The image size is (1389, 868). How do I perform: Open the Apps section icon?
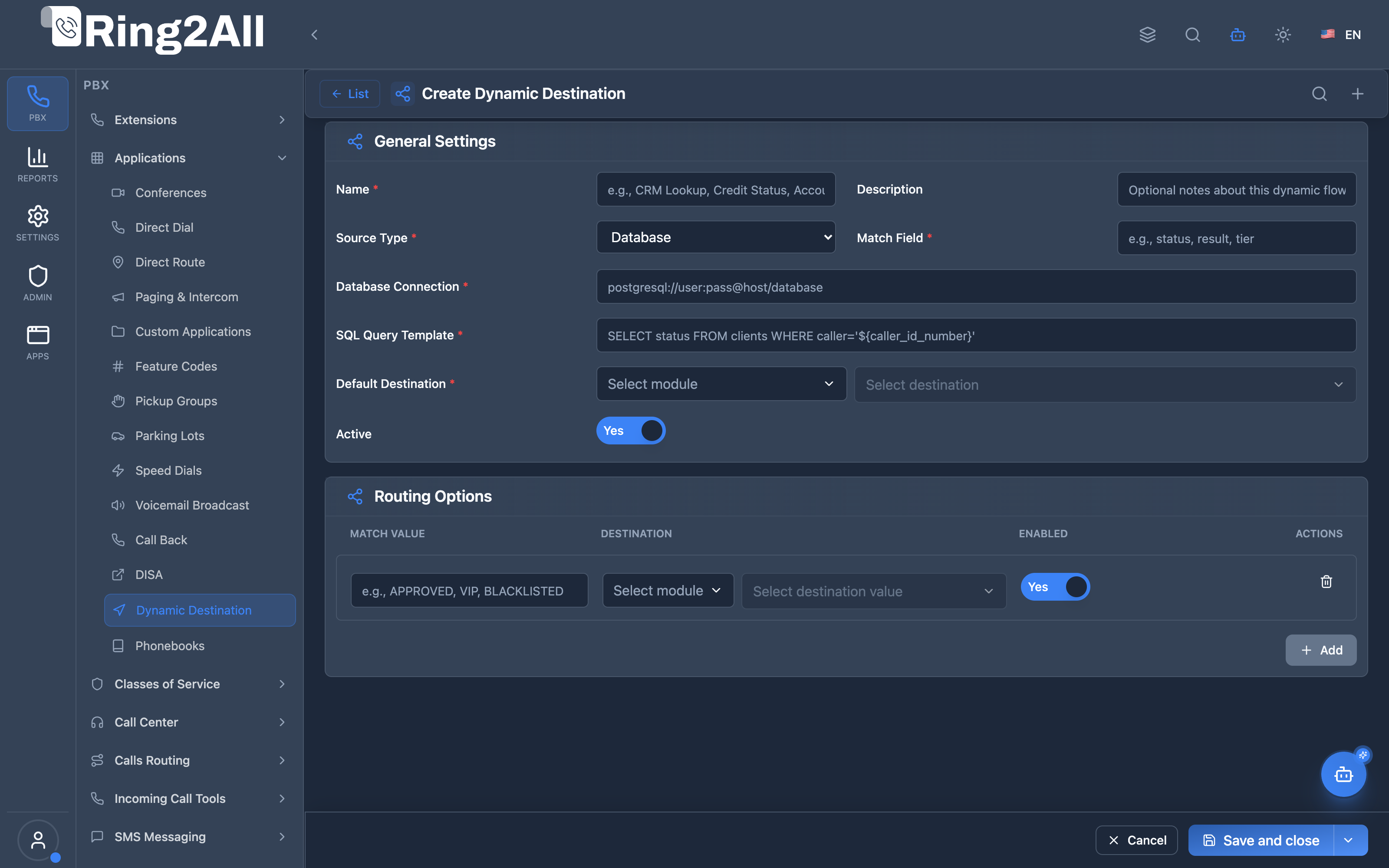point(37,343)
